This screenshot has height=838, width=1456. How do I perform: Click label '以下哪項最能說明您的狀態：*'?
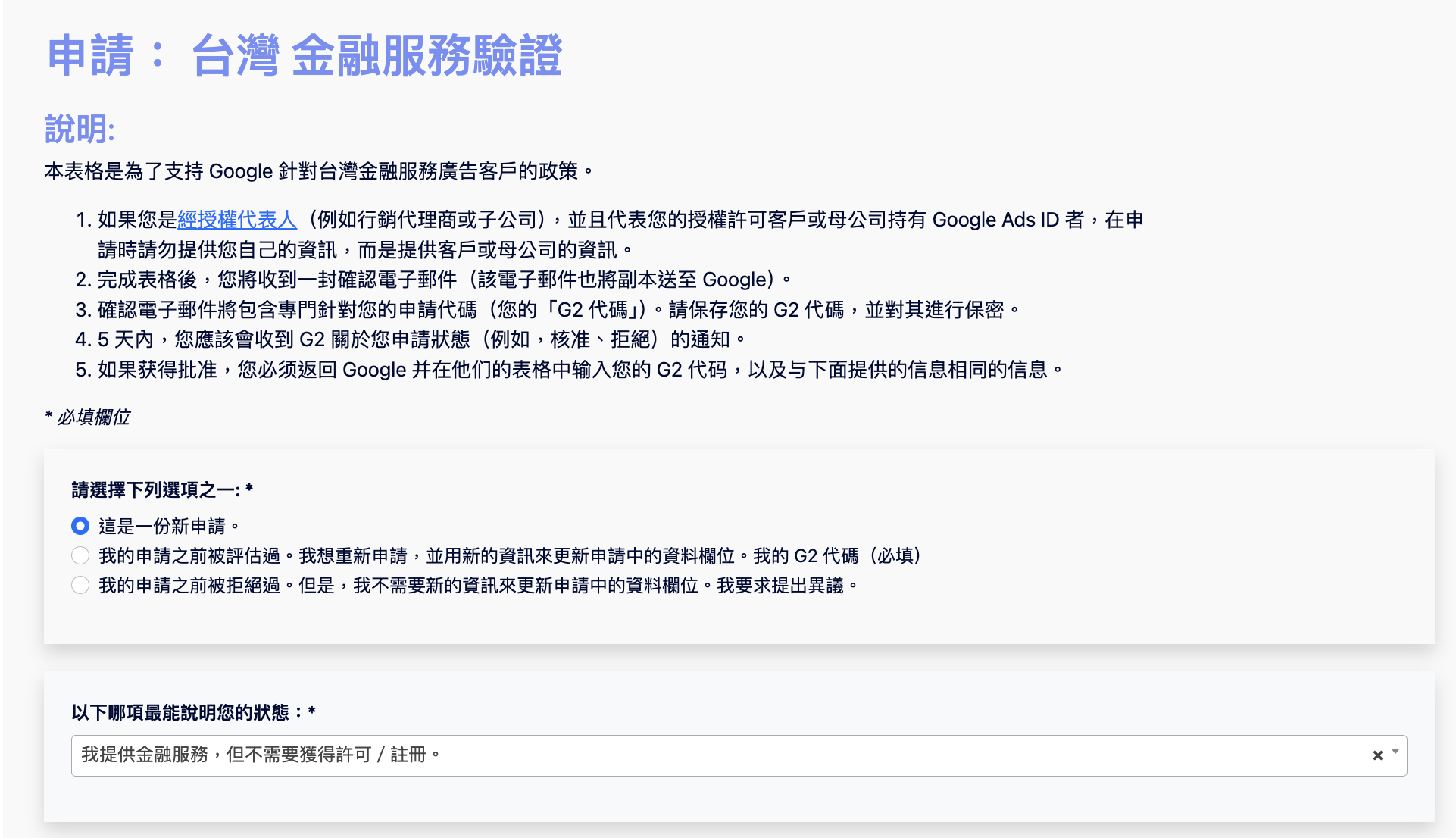193,712
